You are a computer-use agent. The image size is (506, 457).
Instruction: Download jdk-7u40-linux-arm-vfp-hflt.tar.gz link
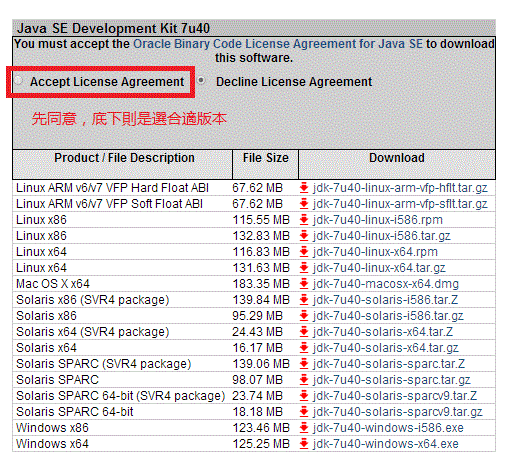click(400, 188)
